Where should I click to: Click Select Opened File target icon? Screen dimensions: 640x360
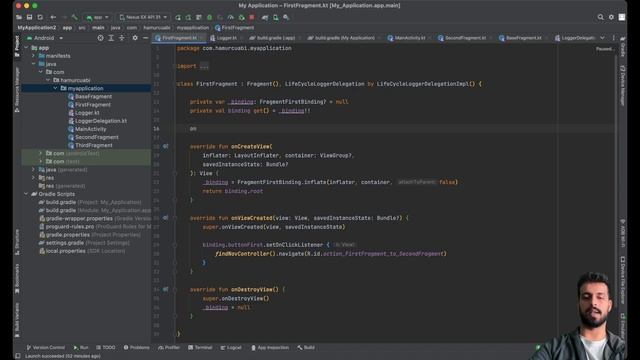tap(100, 38)
